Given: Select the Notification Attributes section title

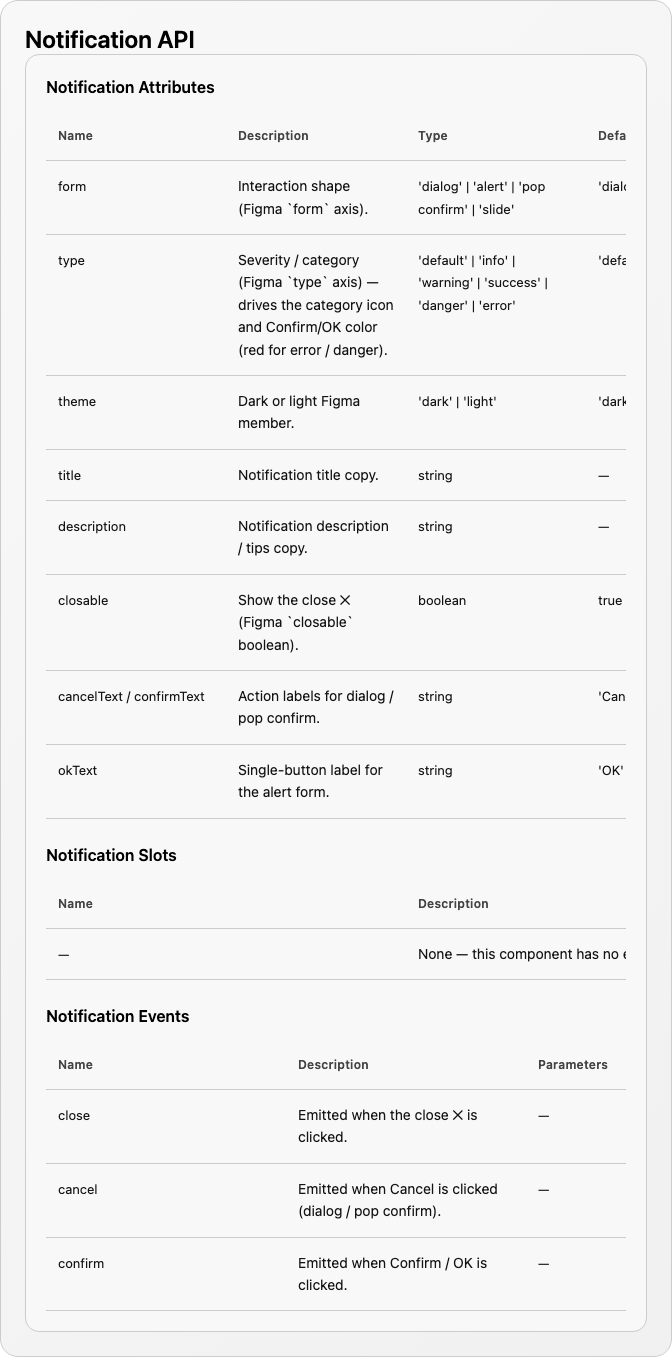Looking at the screenshot, I should pos(130,87).
